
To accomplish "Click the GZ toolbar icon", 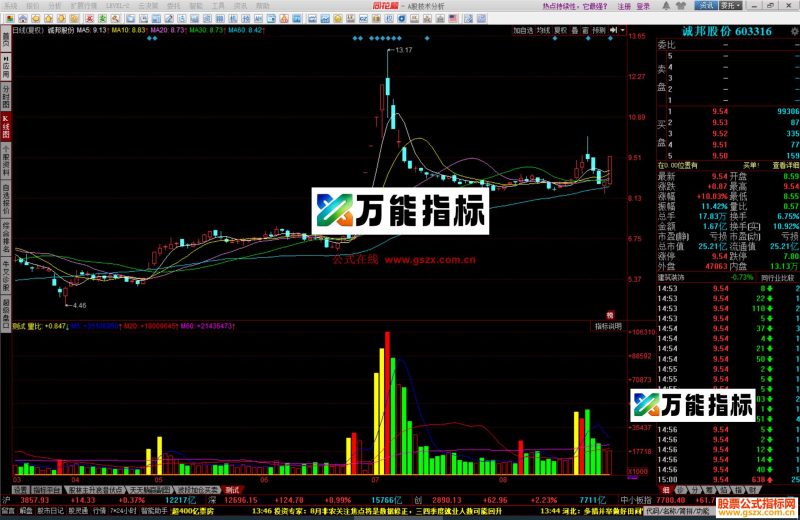I will 363,19.
